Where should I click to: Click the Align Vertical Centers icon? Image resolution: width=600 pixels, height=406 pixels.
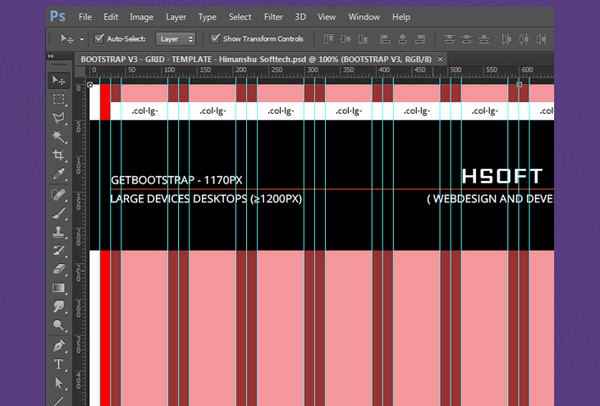click(346, 39)
